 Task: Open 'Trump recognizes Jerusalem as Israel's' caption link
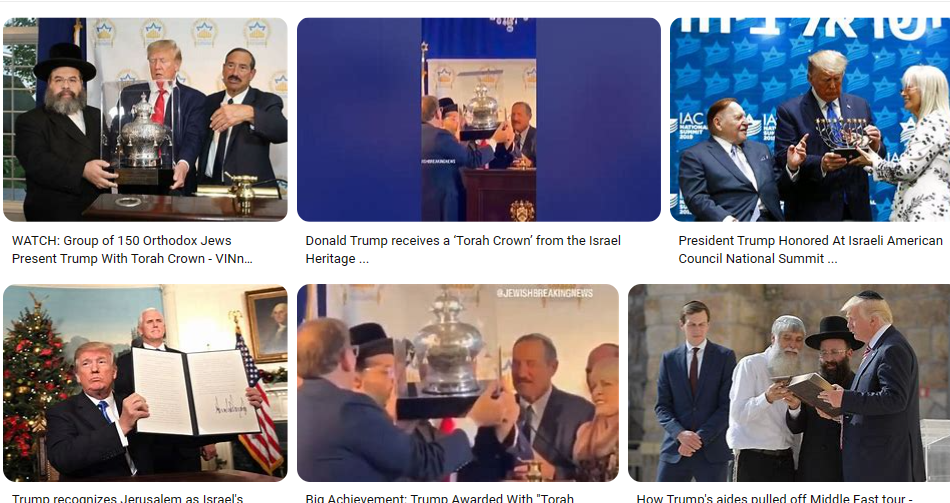pos(127,498)
